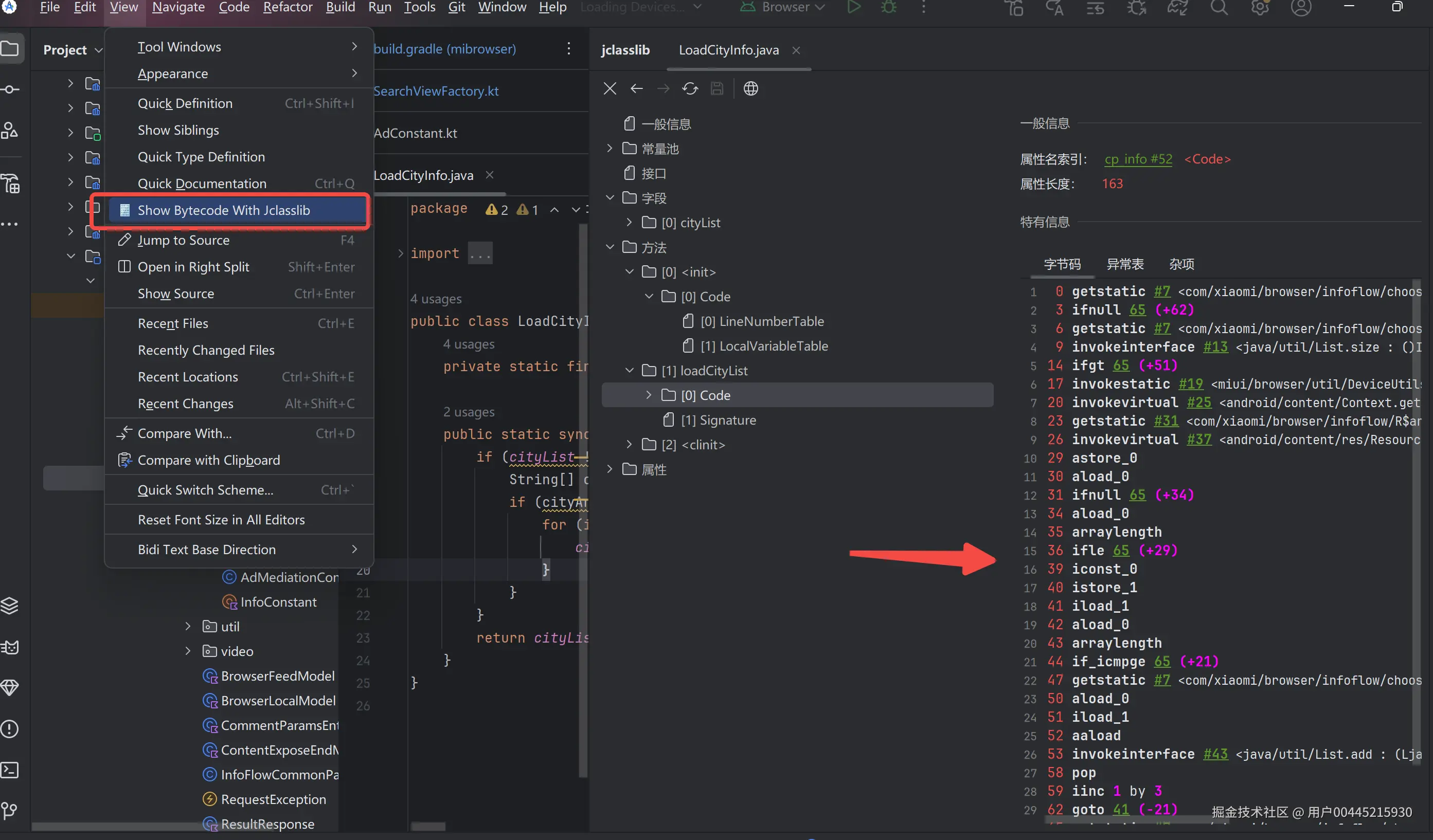Expand the 常量池 tree node
Image resolution: width=1433 pixels, height=840 pixels.
610,149
